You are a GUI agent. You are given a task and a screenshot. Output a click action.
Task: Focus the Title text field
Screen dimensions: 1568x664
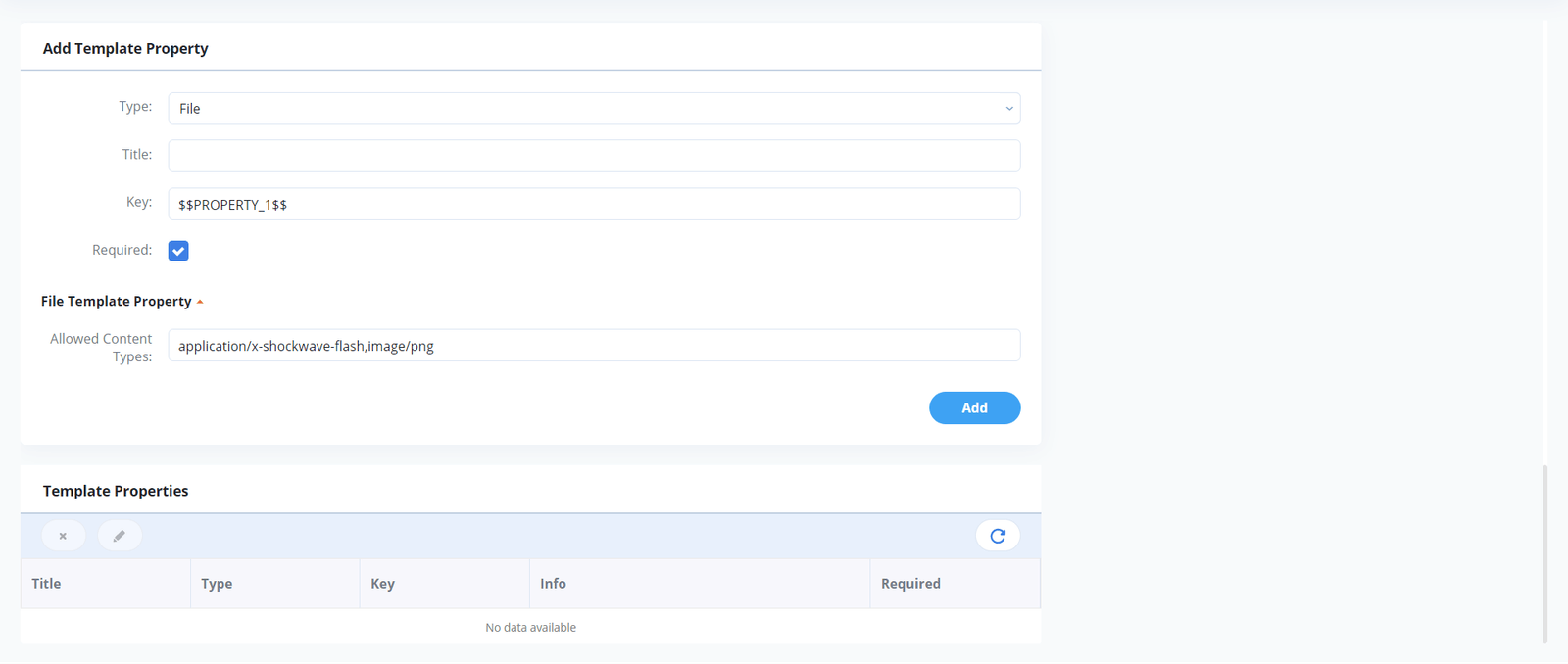tap(593, 156)
